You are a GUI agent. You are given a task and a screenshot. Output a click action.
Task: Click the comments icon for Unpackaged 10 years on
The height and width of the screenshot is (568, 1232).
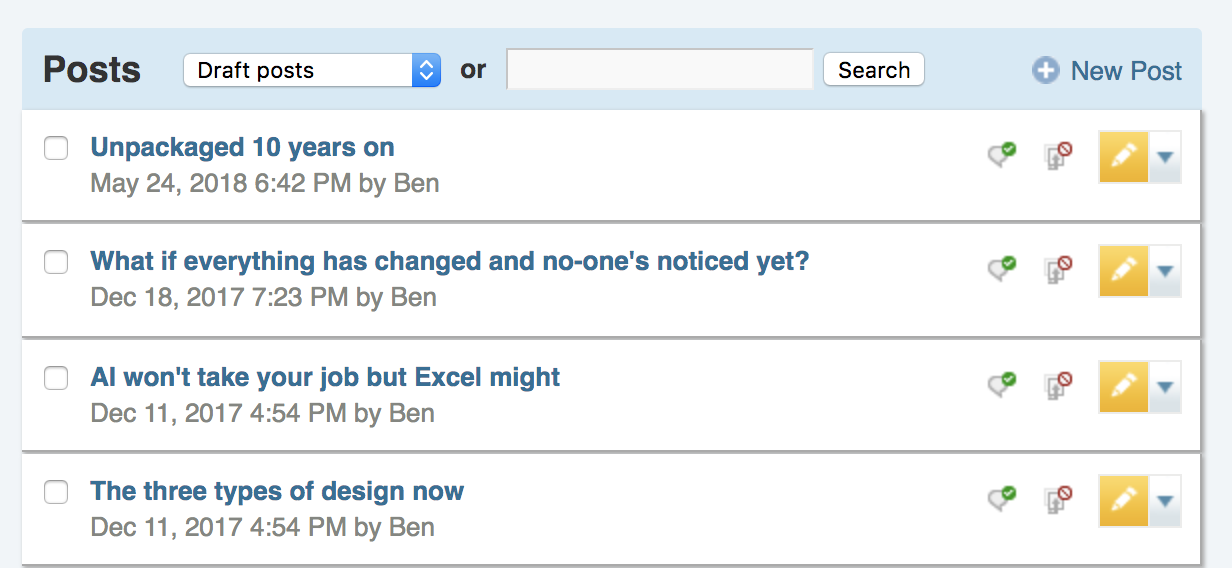[1002, 155]
